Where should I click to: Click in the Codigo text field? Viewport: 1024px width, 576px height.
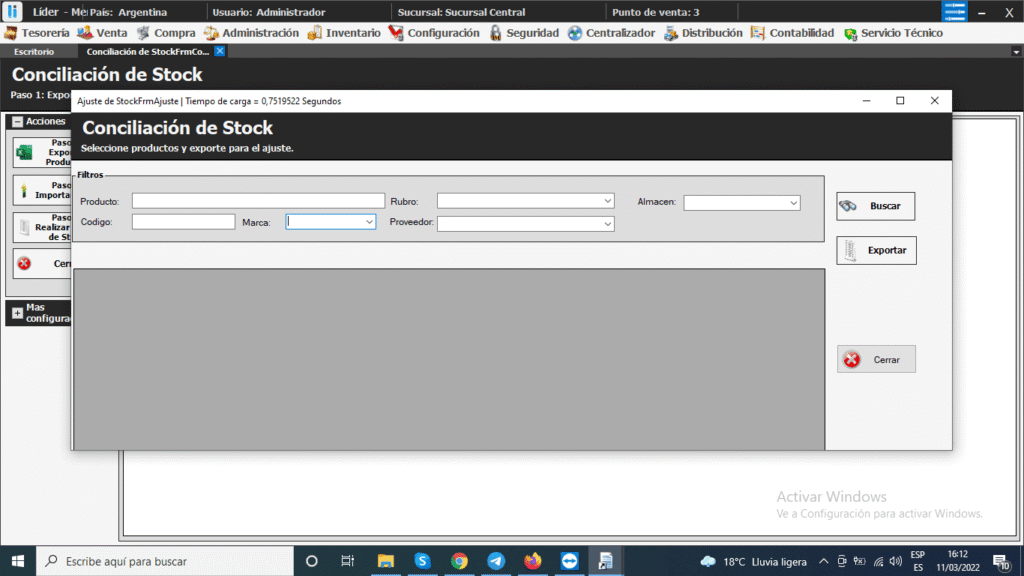(183, 222)
